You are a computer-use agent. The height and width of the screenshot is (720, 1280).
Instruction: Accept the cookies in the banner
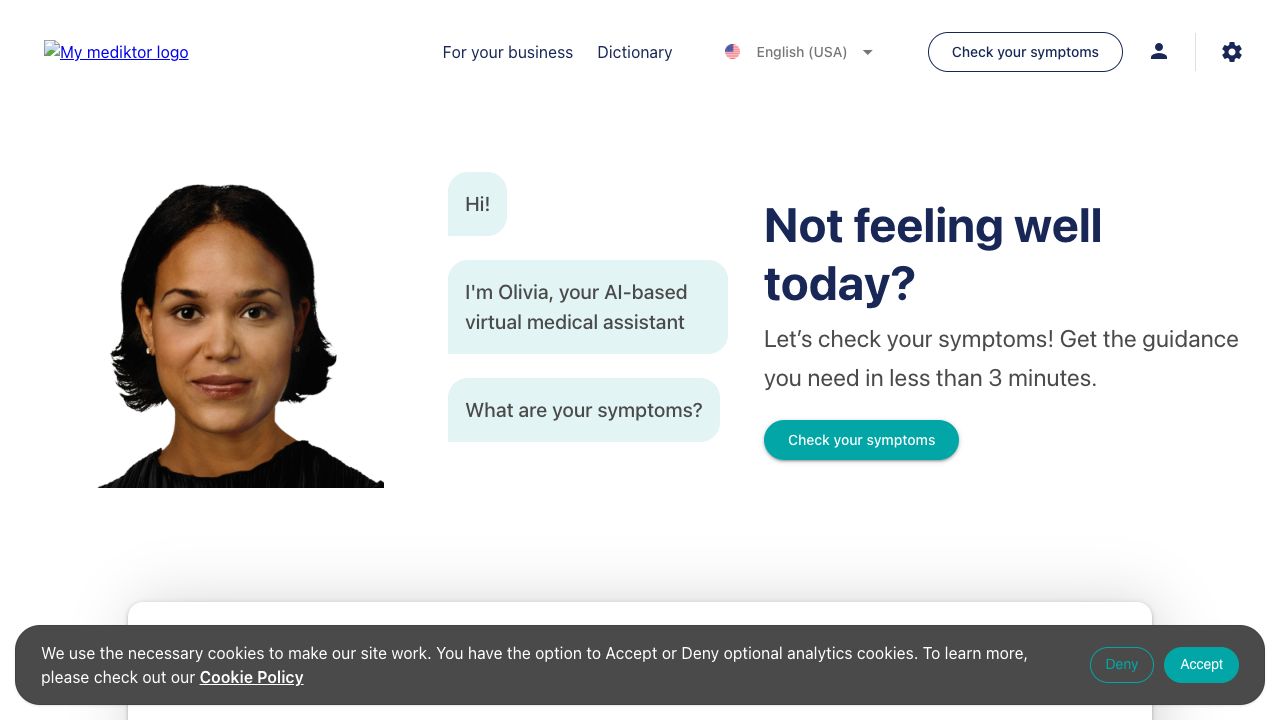click(x=1201, y=664)
